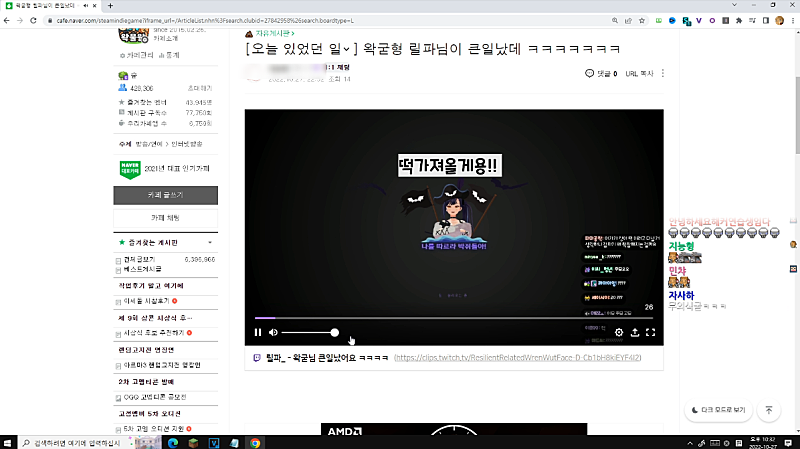
Task: Go back in browser history
Action: click(x=7, y=20)
